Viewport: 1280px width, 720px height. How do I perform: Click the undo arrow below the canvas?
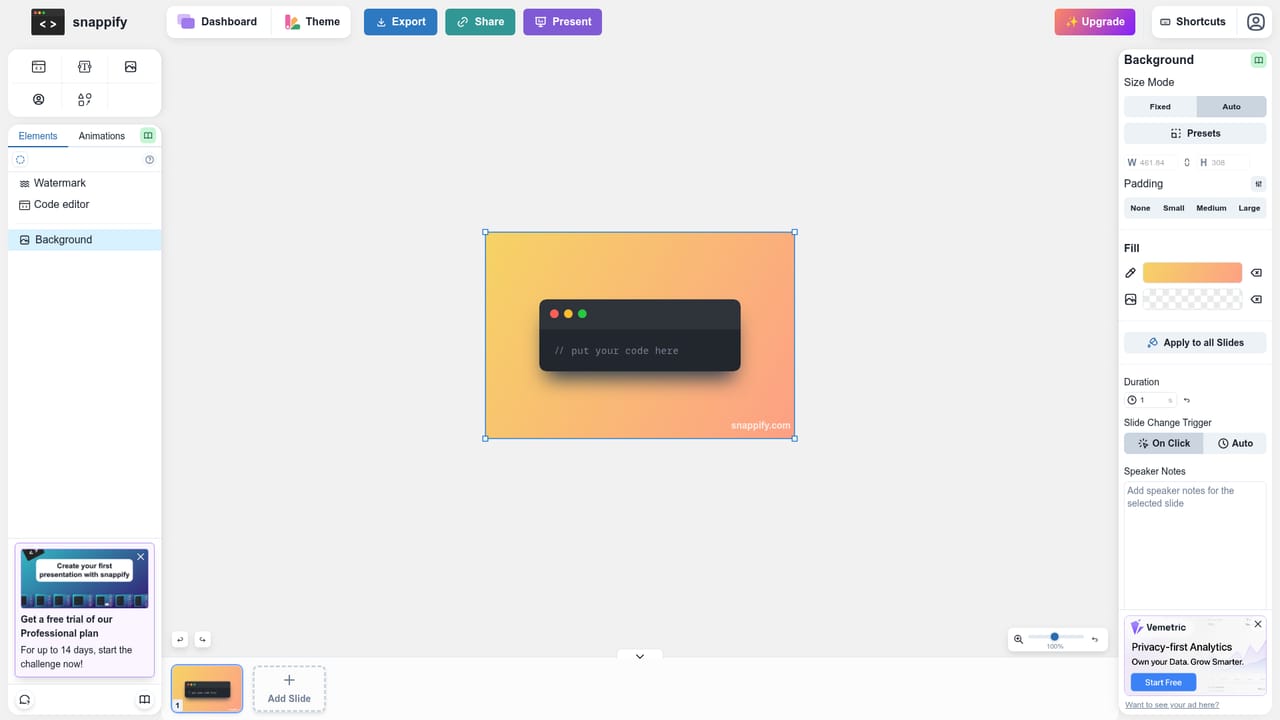point(180,640)
